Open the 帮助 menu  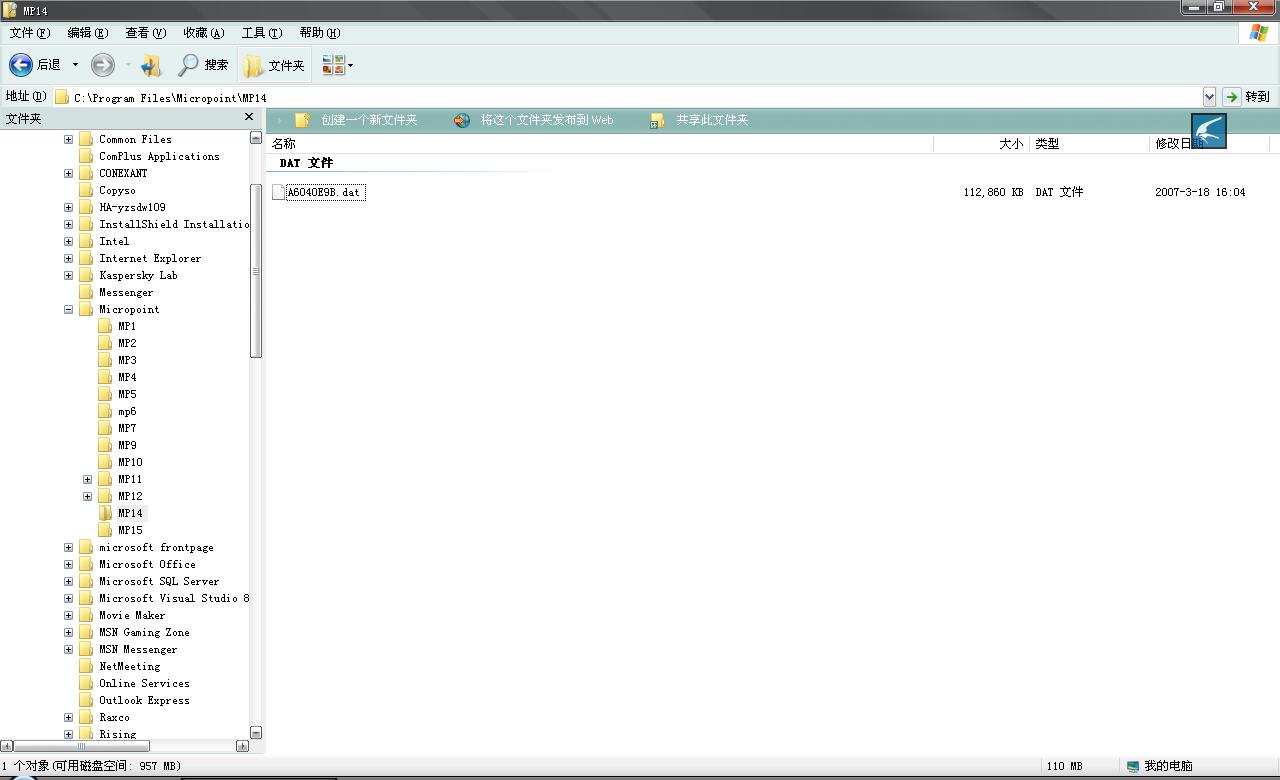pyautogui.click(x=320, y=33)
